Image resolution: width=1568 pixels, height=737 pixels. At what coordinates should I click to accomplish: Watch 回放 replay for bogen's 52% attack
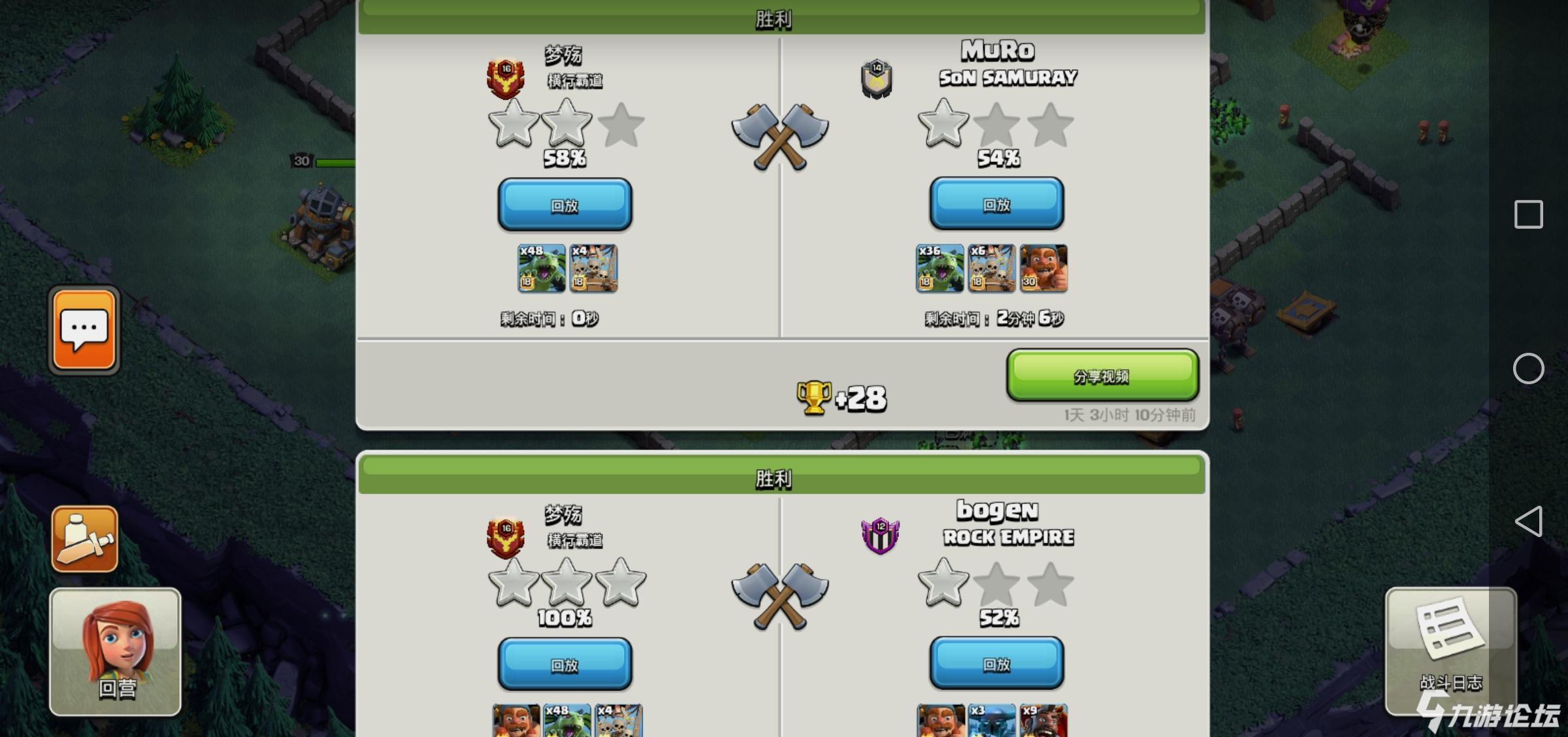click(996, 664)
